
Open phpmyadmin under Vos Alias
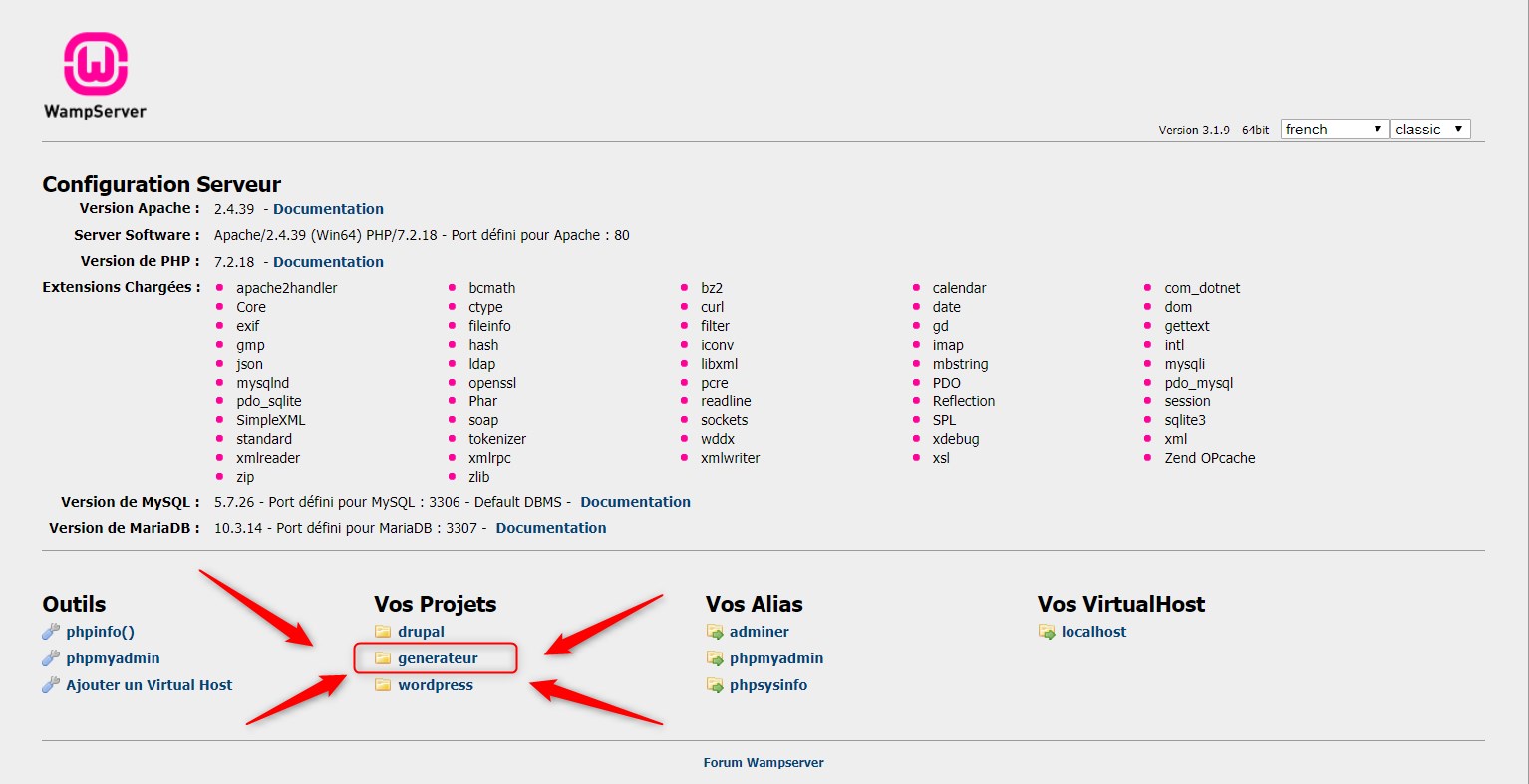click(776, 658)
